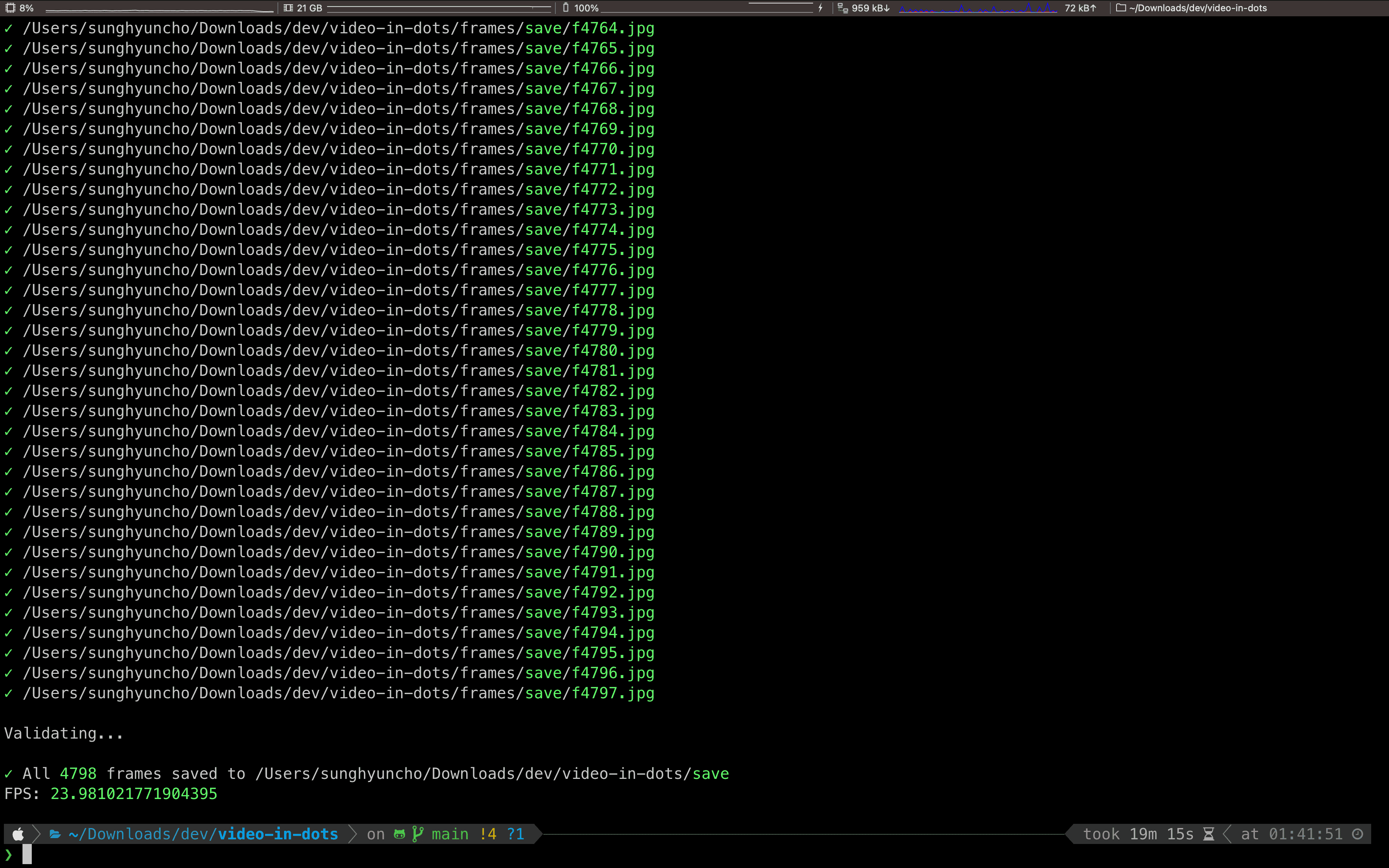Click the charging lightning bolt icon
The image size is (1389, 868).
point(821,8)
